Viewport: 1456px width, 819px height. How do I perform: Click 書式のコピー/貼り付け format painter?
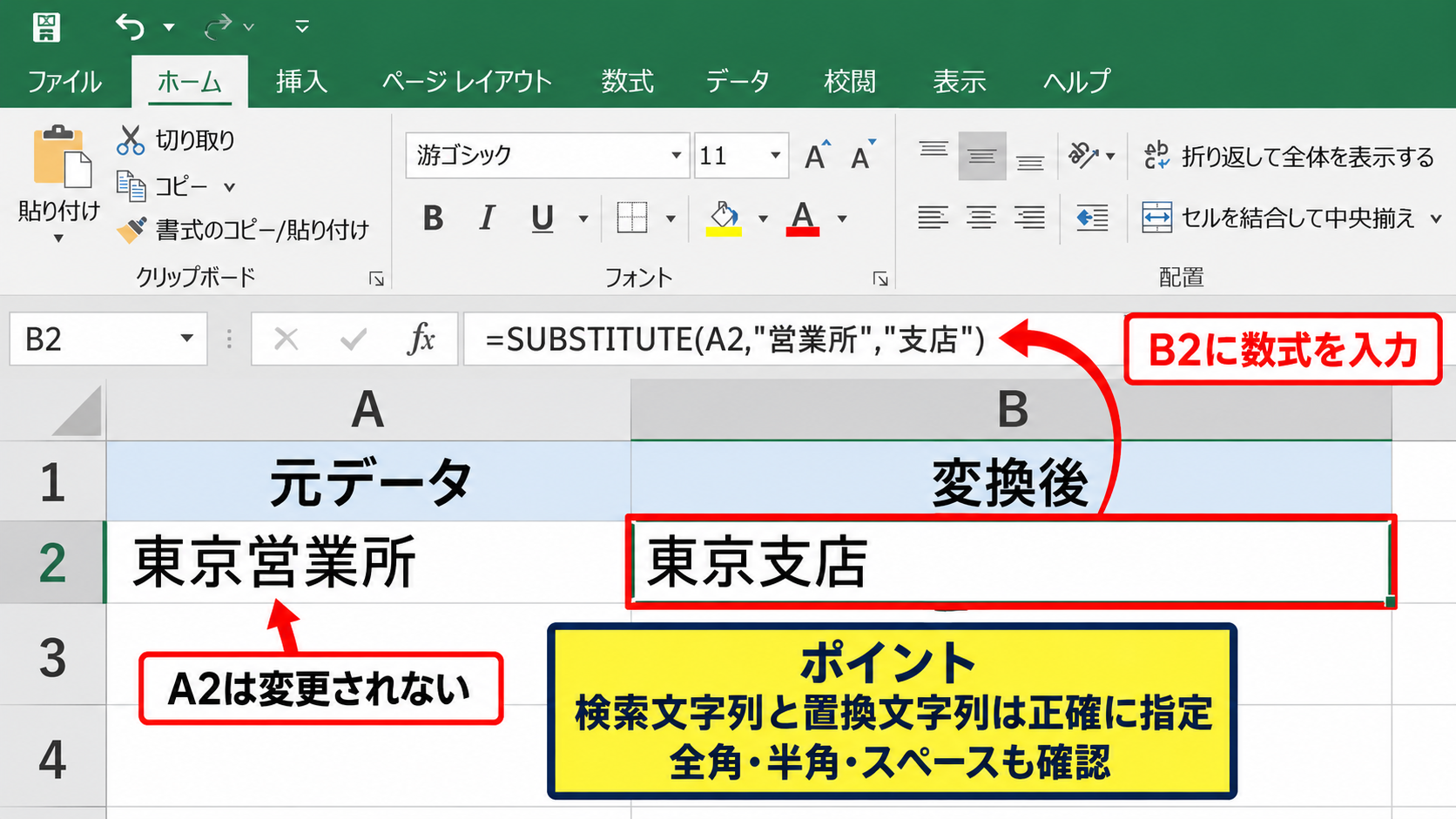click(x=243, y=230)
